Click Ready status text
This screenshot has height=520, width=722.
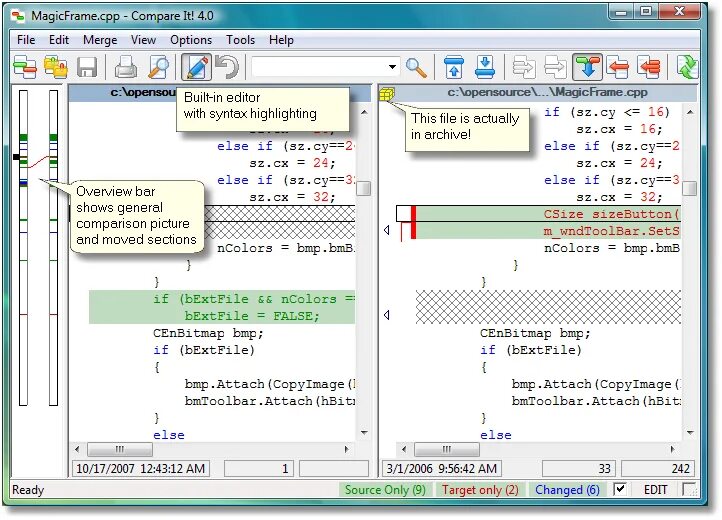pos(28,490)
